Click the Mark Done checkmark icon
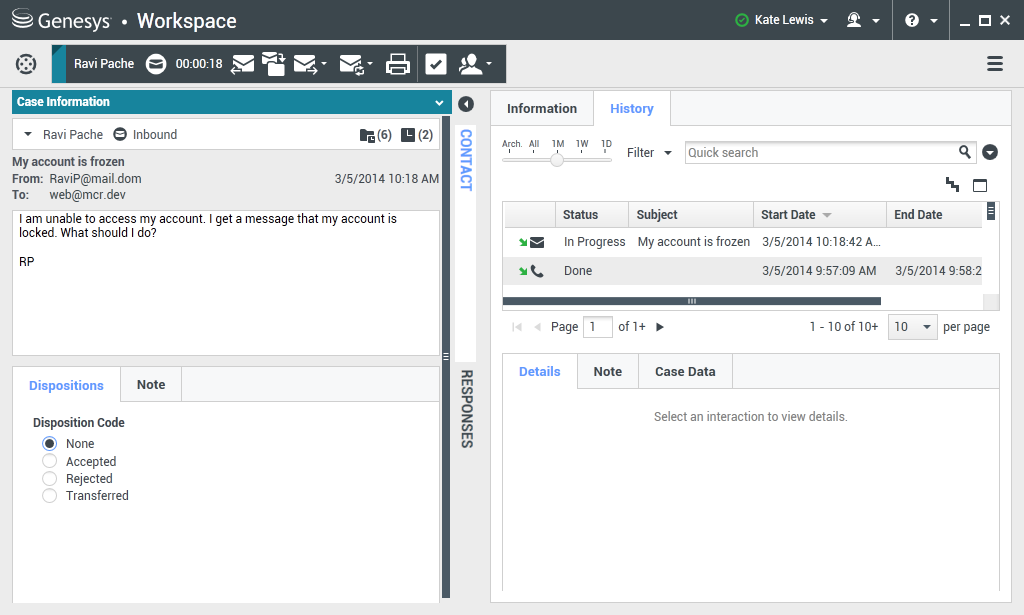1024x615 pixels. click(436, 64)
